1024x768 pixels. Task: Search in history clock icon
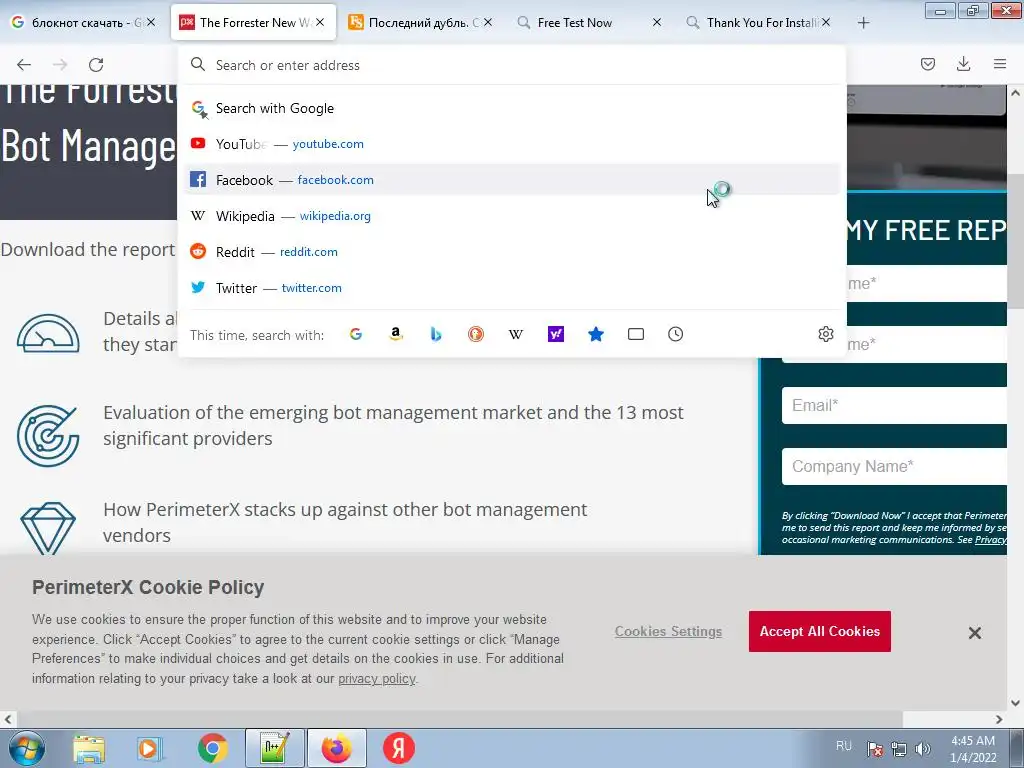tap(675, 334)
